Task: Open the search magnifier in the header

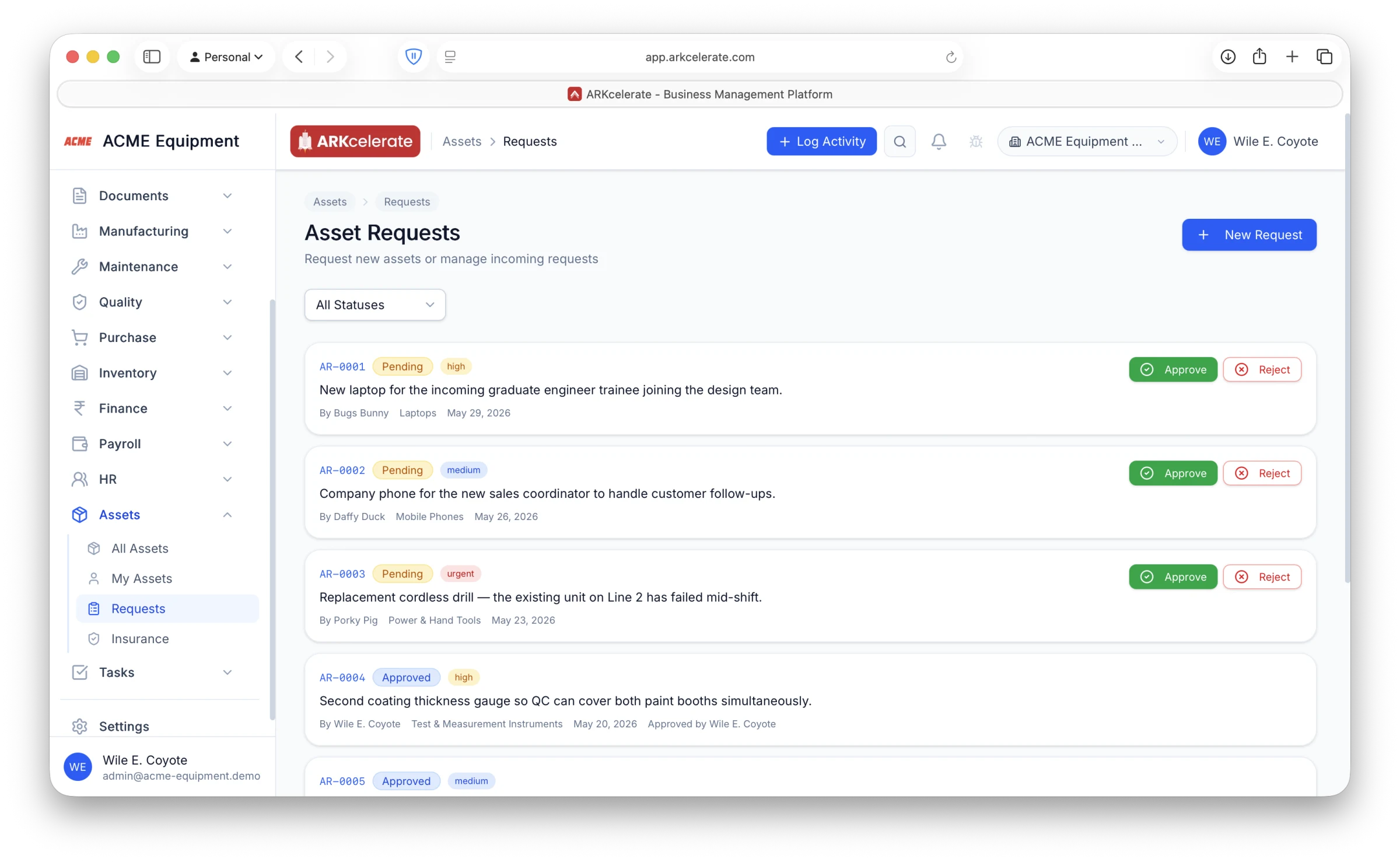Action: [x=900, y=141]
